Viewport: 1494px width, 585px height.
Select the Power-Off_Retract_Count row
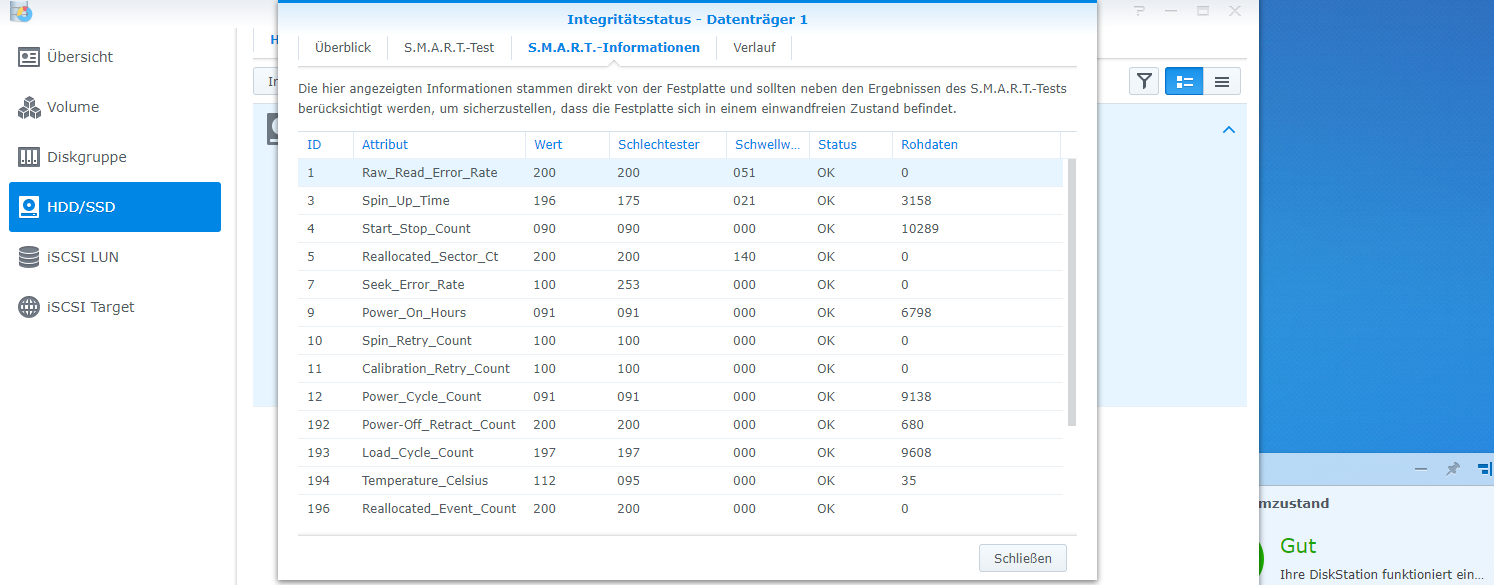(680, 425)
